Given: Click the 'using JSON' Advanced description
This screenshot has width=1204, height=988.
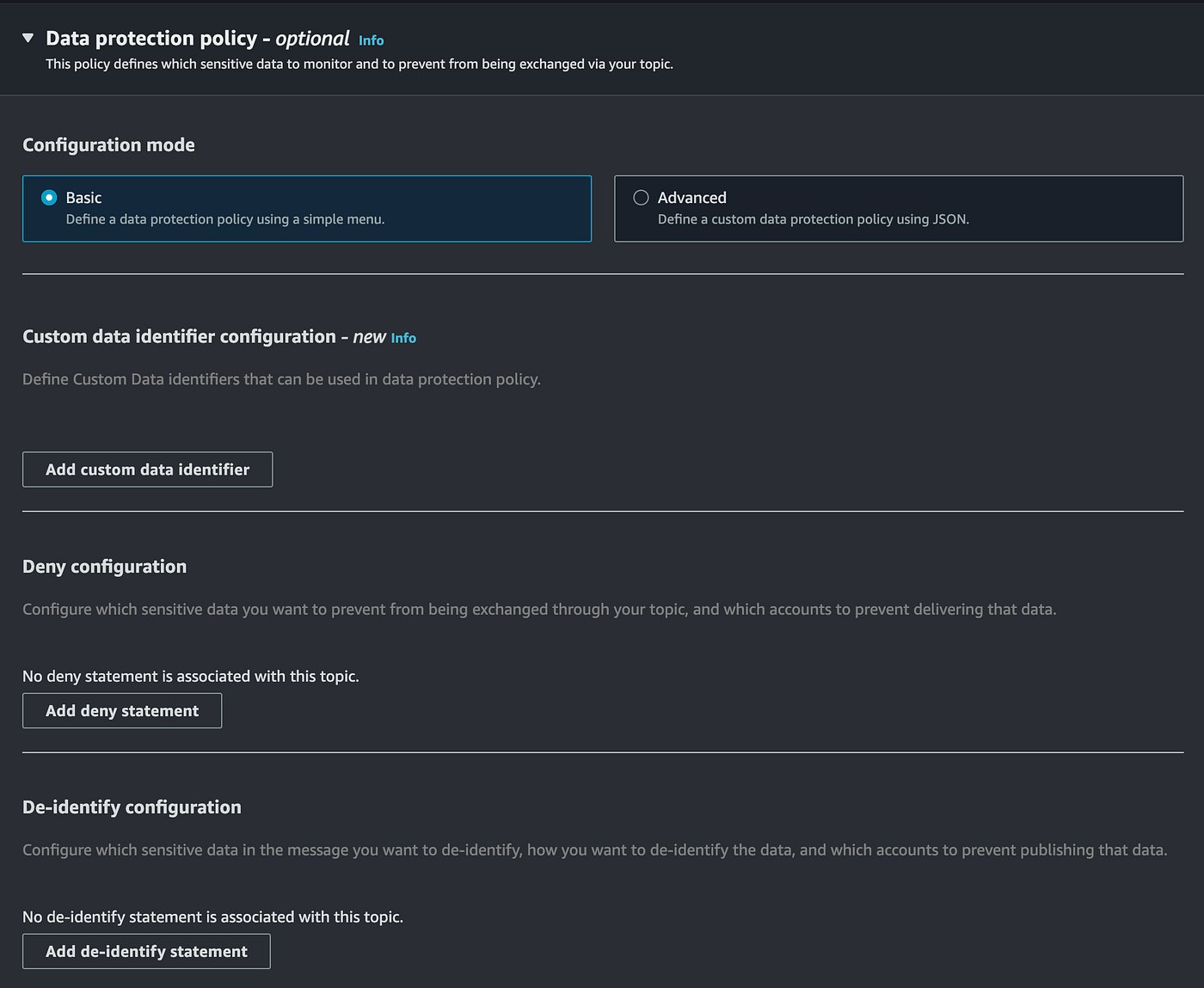Looking at the screenshot, I should [x=813, y=219].
